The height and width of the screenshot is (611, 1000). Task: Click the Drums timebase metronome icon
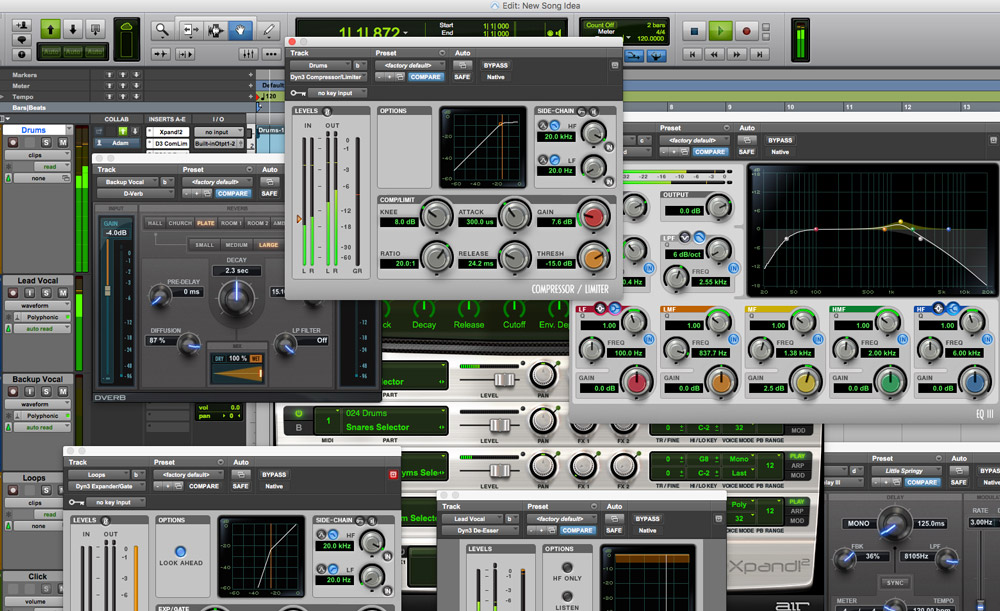pyautogui.click(x=9, y=178)
